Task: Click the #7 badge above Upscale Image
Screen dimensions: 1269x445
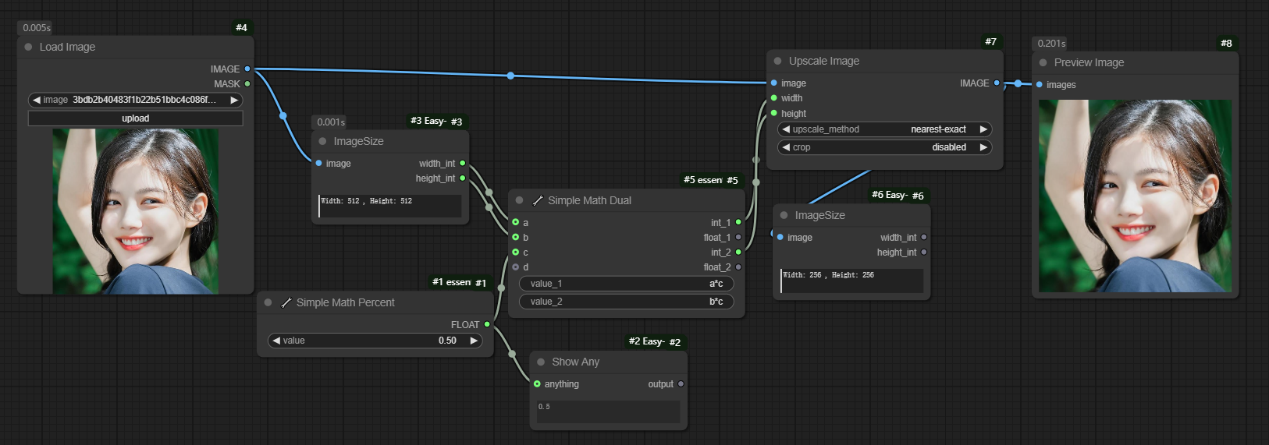Action: [989, 41]
